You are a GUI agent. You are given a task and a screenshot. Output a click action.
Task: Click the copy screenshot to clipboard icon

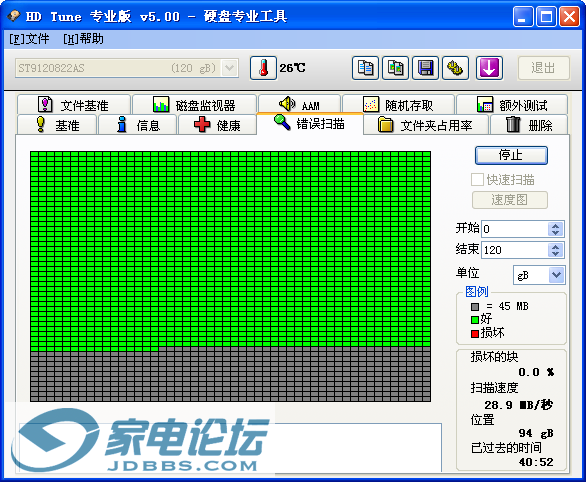(x=395, y=68)
